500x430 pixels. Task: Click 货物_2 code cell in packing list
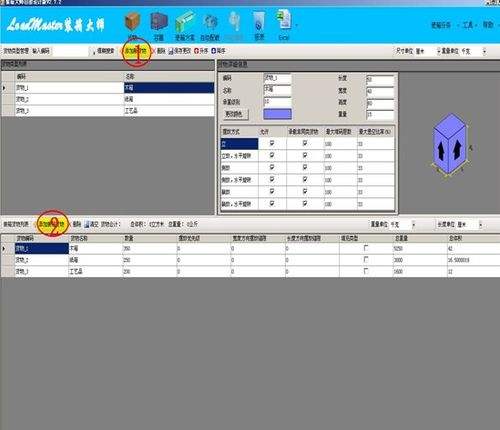coord(42,260)
